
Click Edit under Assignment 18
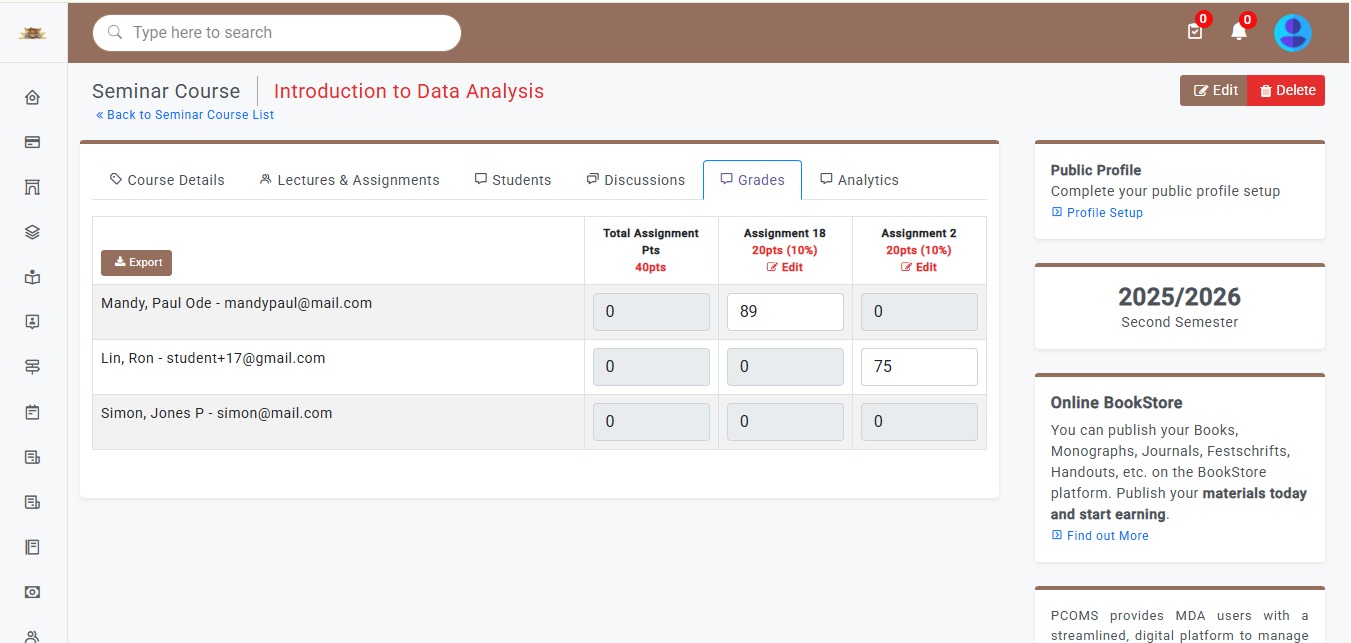784,267
